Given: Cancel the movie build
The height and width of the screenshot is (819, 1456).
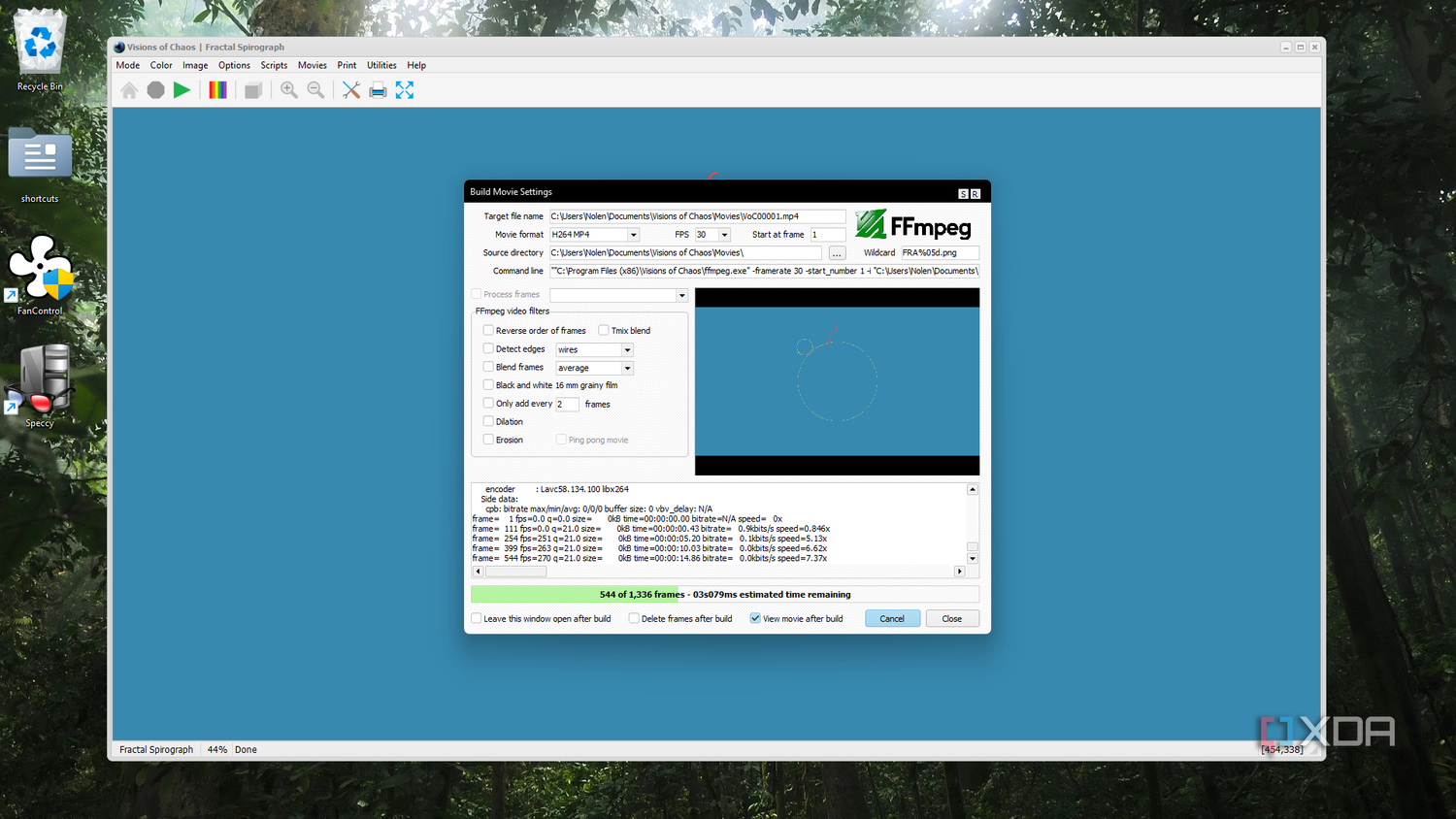Looking at the screenshot, I should pyautogui.click(x=892, y=618).
